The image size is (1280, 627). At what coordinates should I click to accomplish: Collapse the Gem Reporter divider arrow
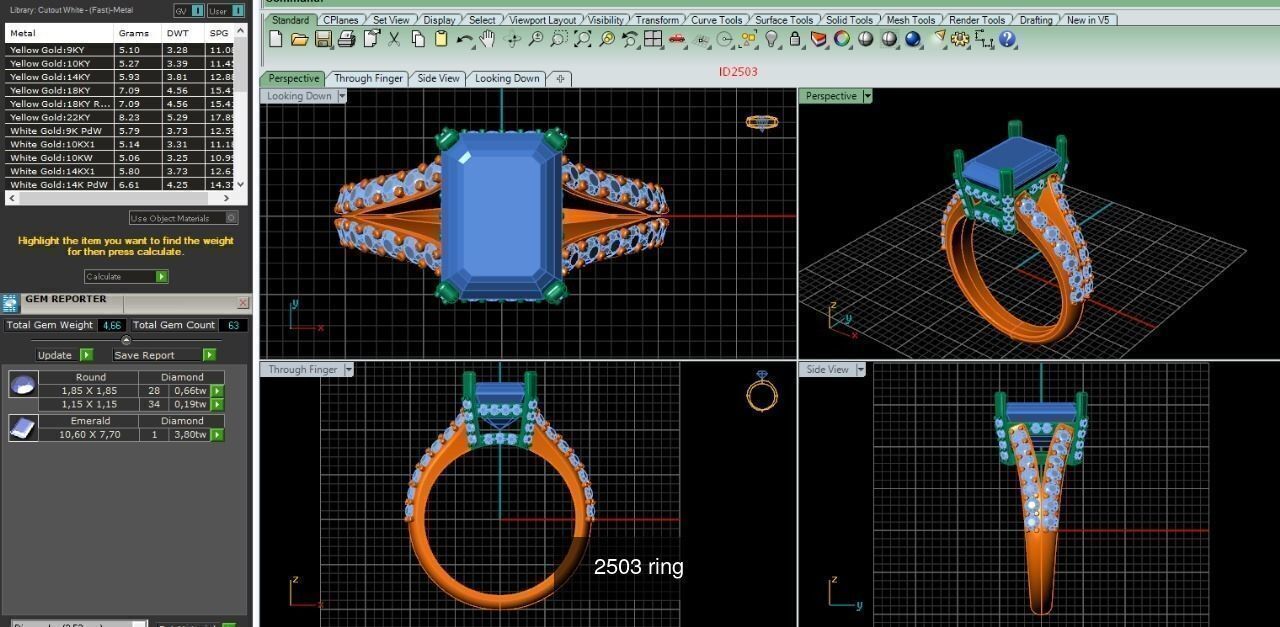click(126, 341)
